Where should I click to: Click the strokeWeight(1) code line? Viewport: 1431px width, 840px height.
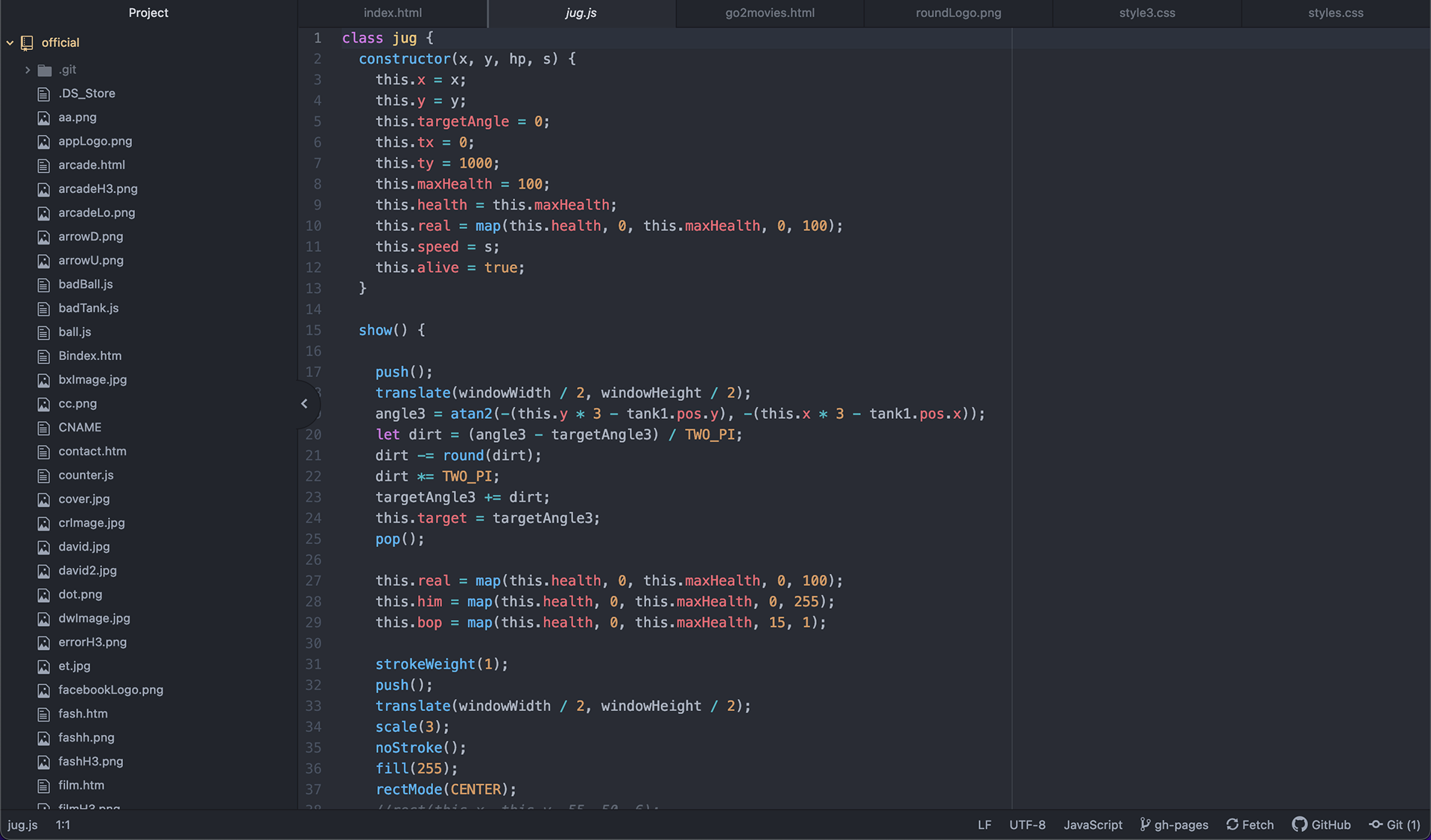point(441,664)
